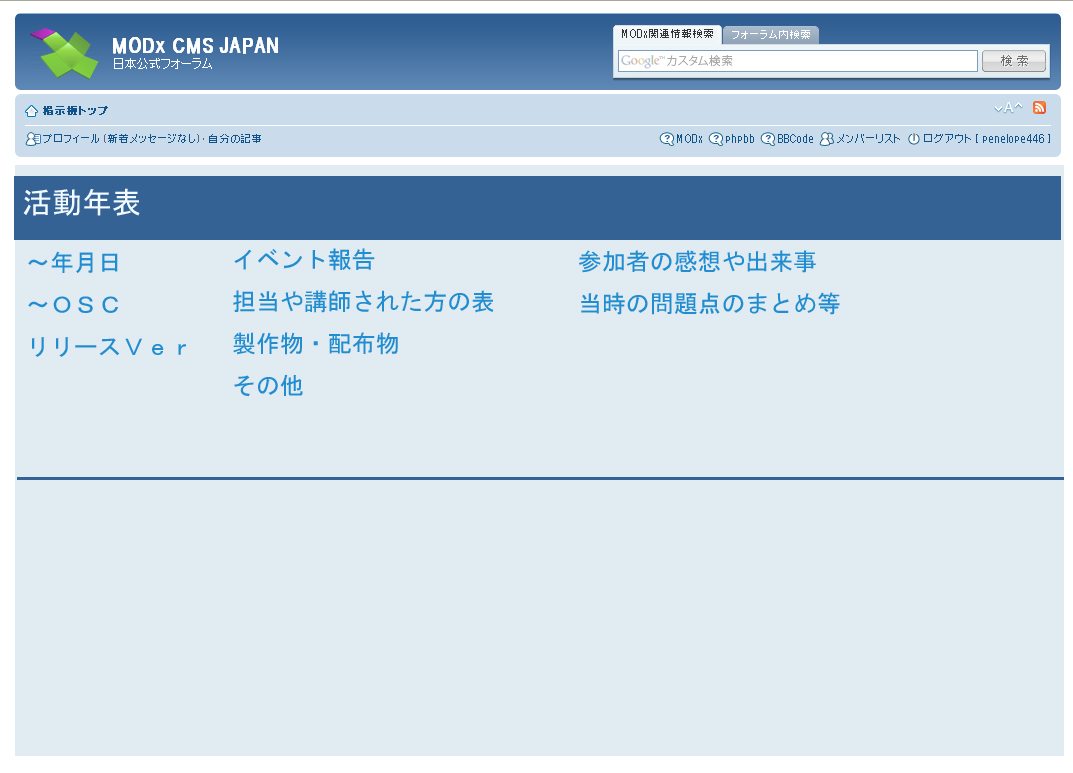1073x773 pixels.
Task: Click the help icon beside MODx
Action: click(x=666, y=139)
